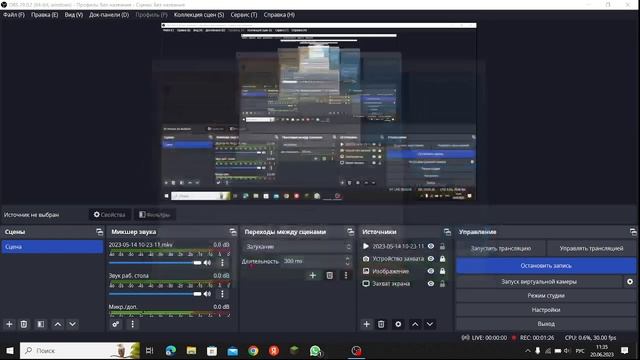This screenshot has width=640, height=360.
Task: Hide the Захват экрана source
Action: point(431,284)
